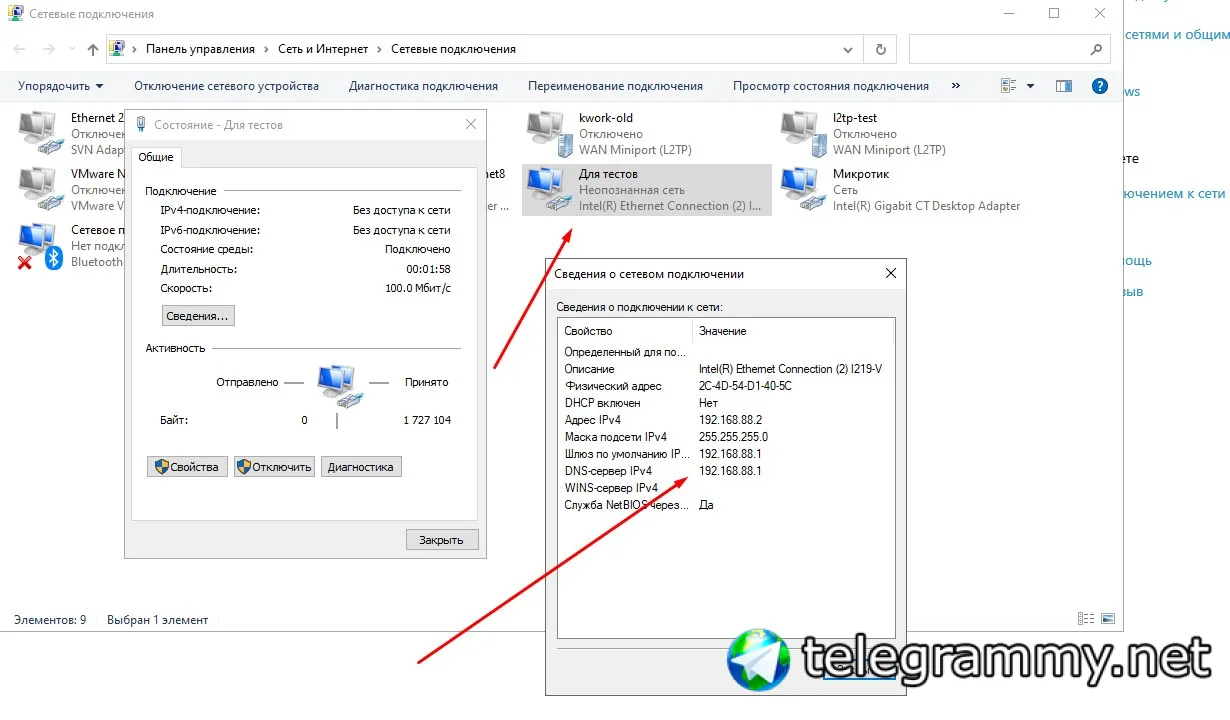Click Сеть и Интернет breadcrumb
The image size is (1230, 720).
coord(321,49)
